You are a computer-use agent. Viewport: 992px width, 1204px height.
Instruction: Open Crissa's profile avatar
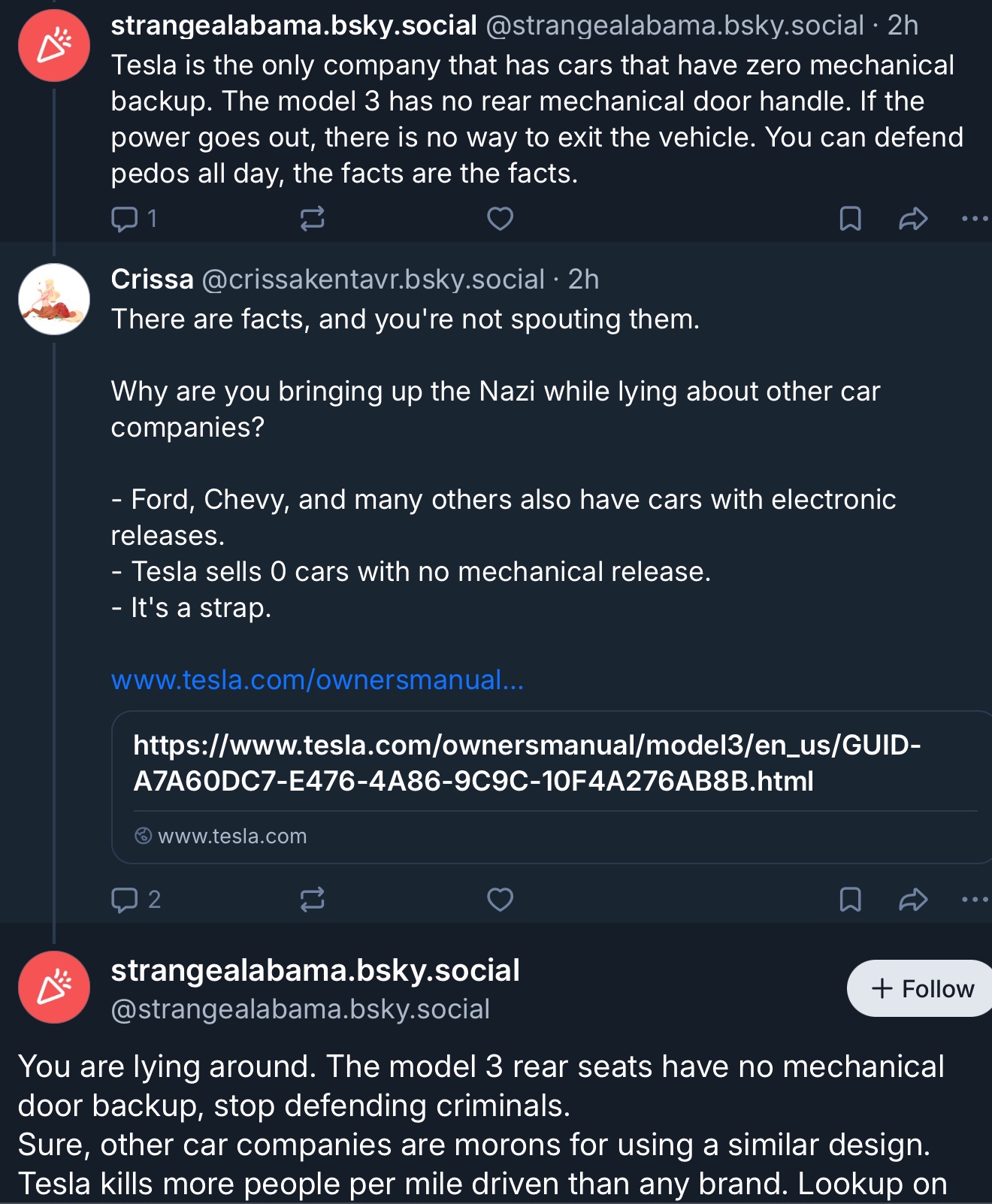tap(54, 299)
